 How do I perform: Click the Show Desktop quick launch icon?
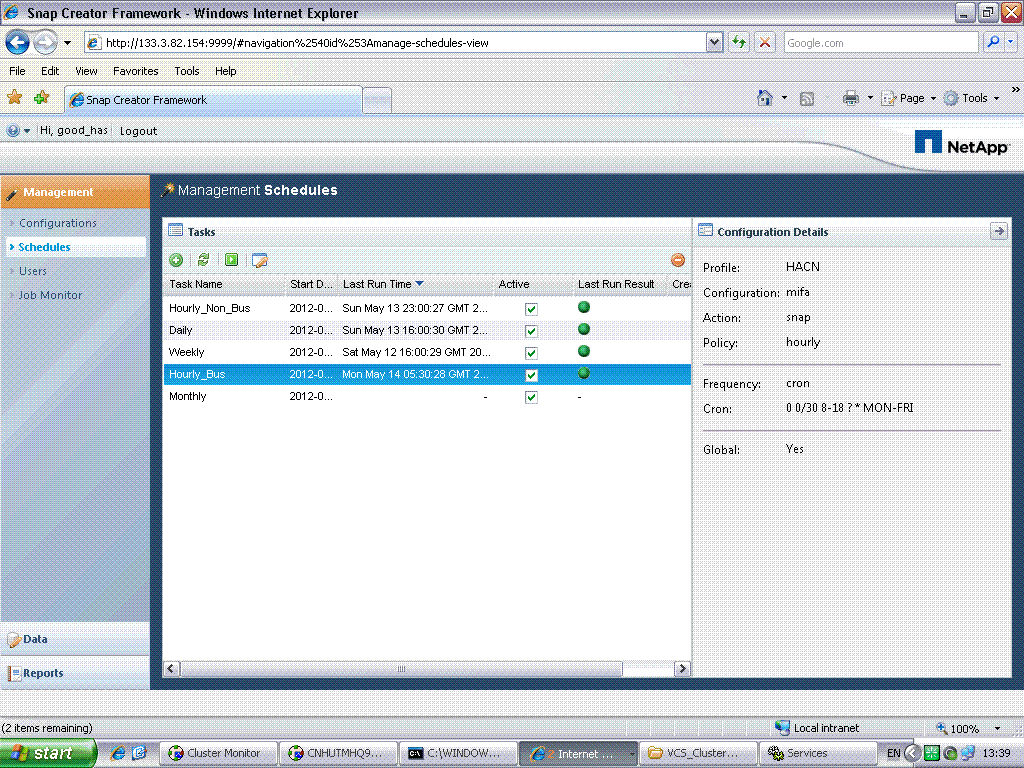(139, 753)
